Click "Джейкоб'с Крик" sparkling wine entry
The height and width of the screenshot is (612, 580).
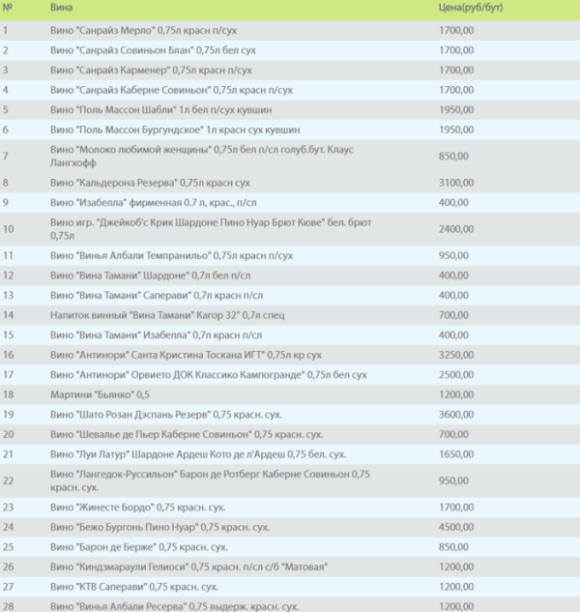point(211,229)
